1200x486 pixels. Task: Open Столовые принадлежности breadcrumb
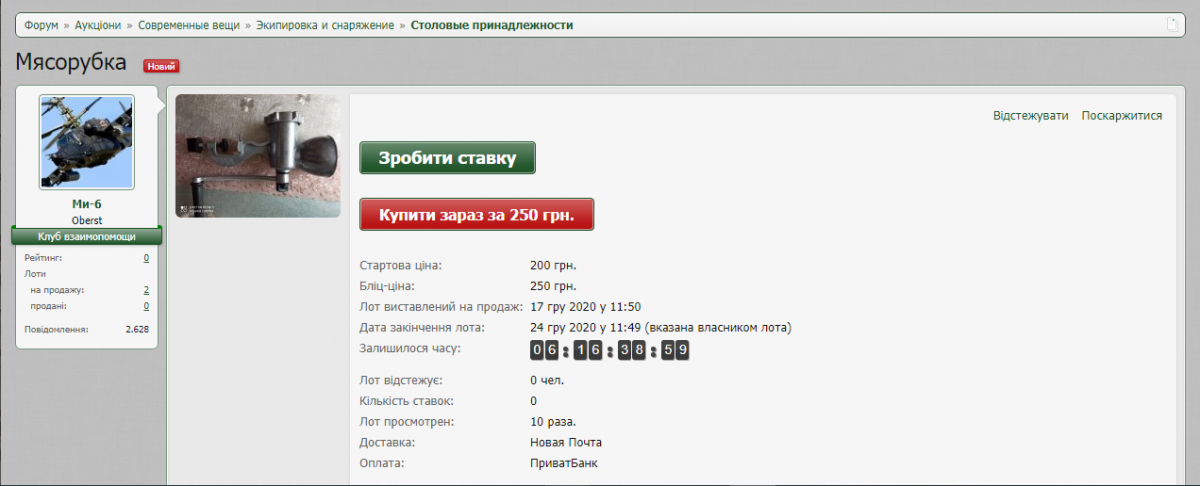492,25
